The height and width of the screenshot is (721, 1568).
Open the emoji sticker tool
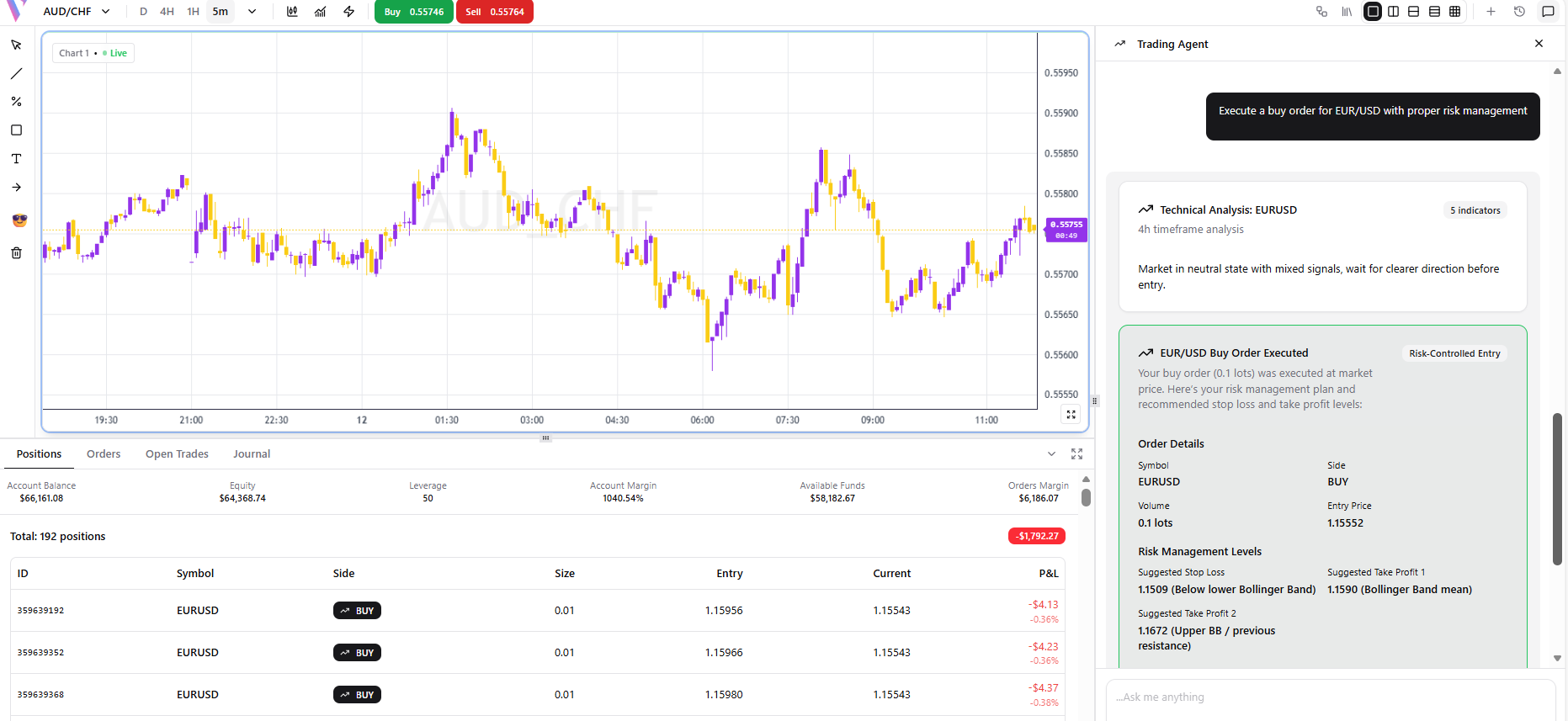[x=19, y=220]
